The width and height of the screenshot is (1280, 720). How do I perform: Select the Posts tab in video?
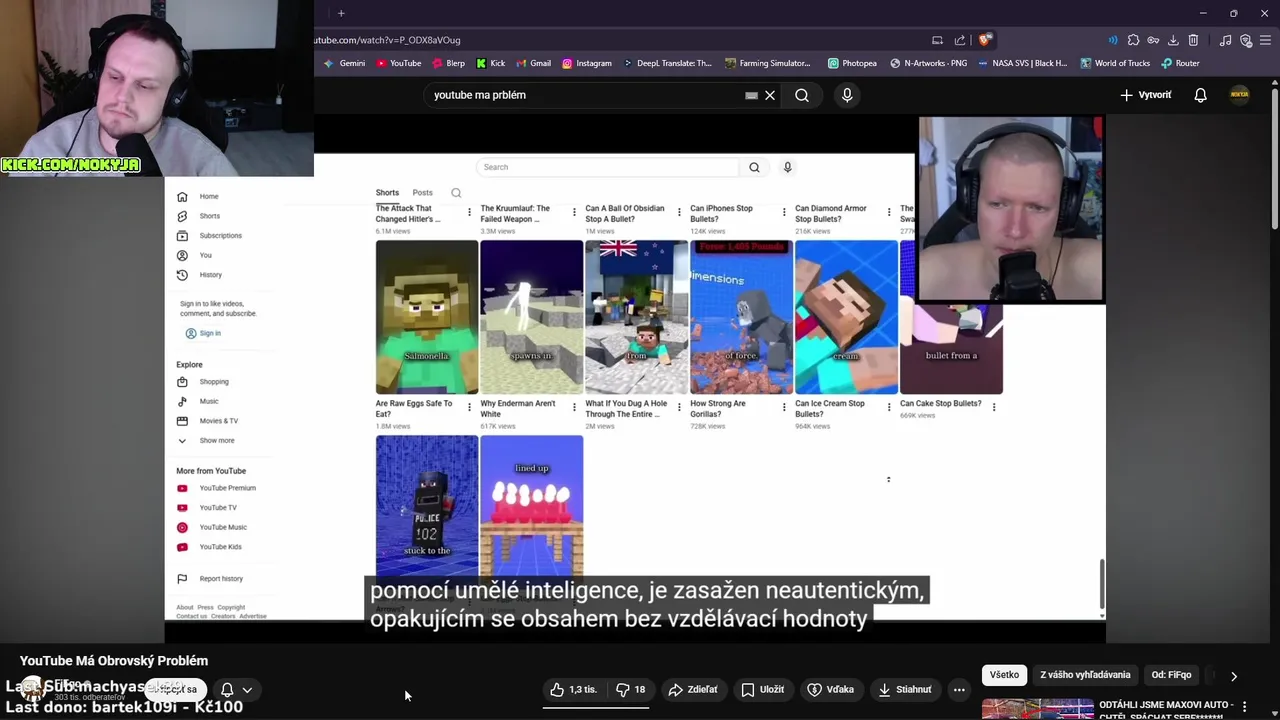[x=422, y=193]
